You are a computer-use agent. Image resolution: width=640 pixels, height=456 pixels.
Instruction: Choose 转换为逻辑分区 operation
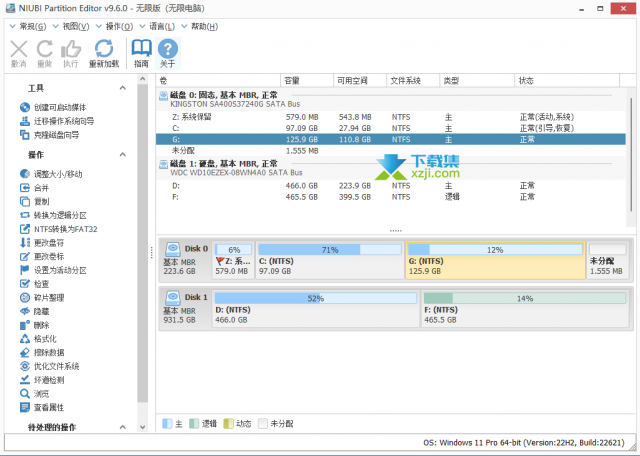click(x=53, y=215)
